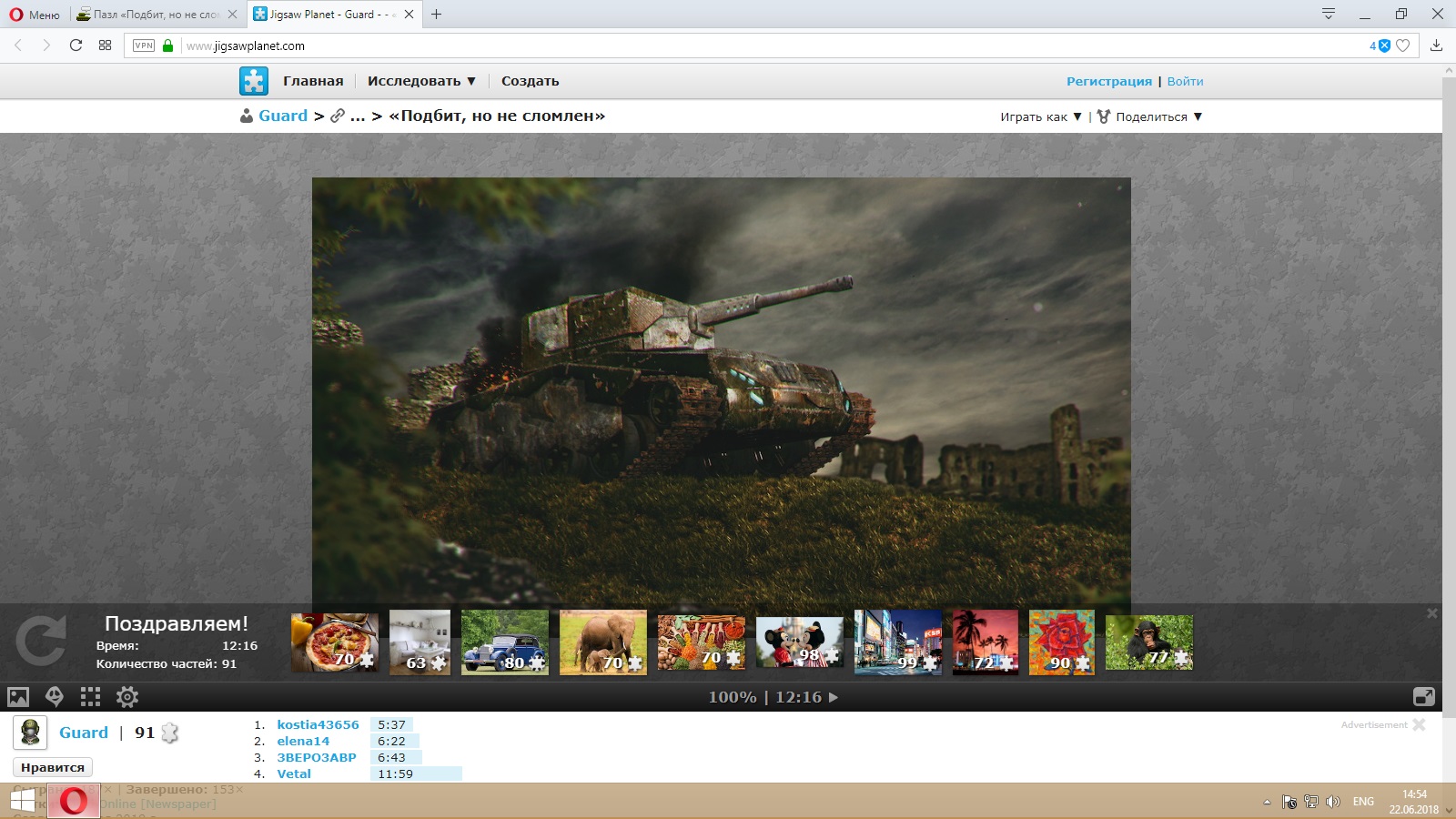Close the Advertisement panel
The height and width of the screenshot is (819, 1456).
pyautogui.click(x=1419, y=724)
